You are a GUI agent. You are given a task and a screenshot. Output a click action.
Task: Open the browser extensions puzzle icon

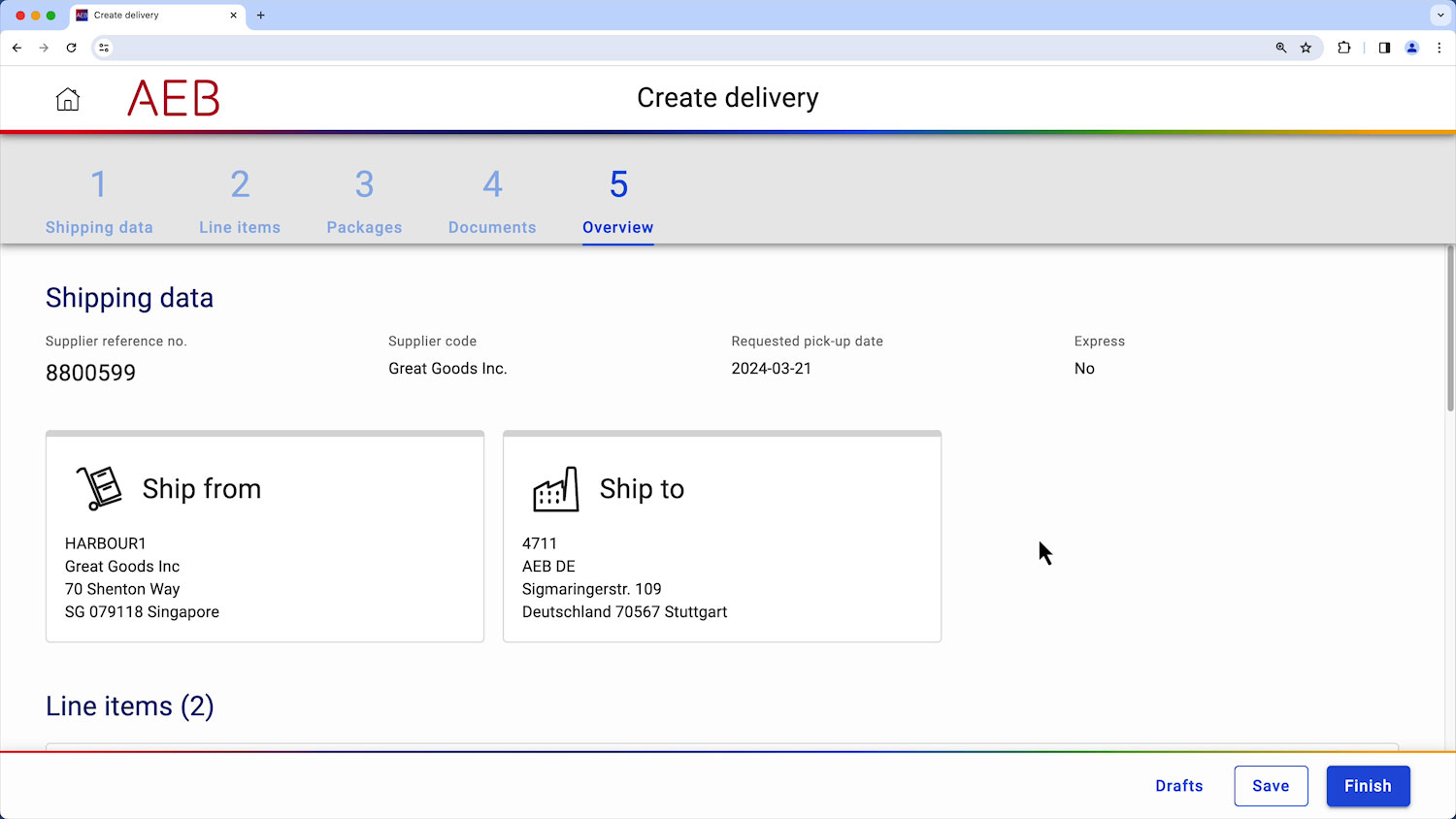(1344, 47)
